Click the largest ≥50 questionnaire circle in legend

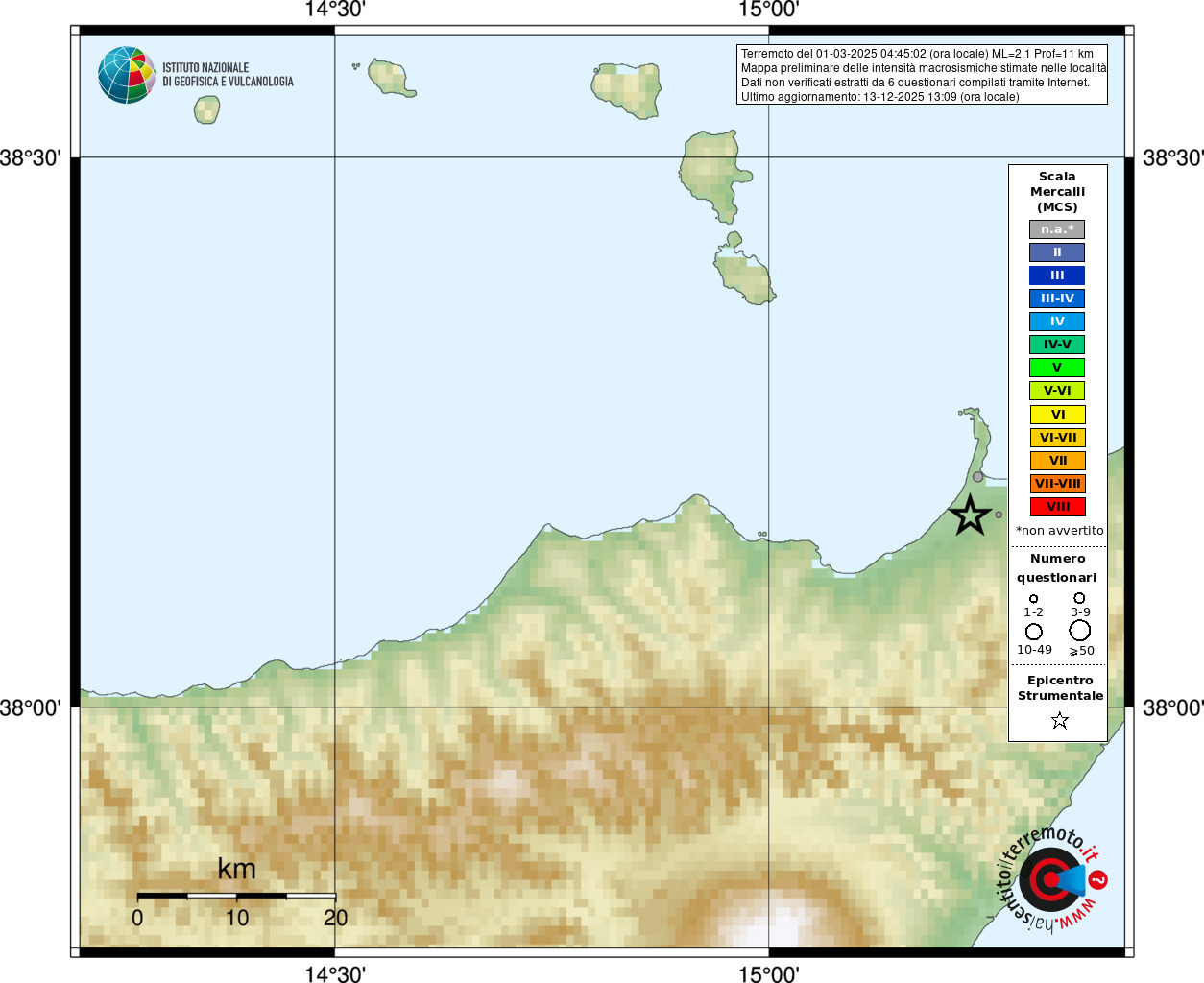[x=1080, y=631]
